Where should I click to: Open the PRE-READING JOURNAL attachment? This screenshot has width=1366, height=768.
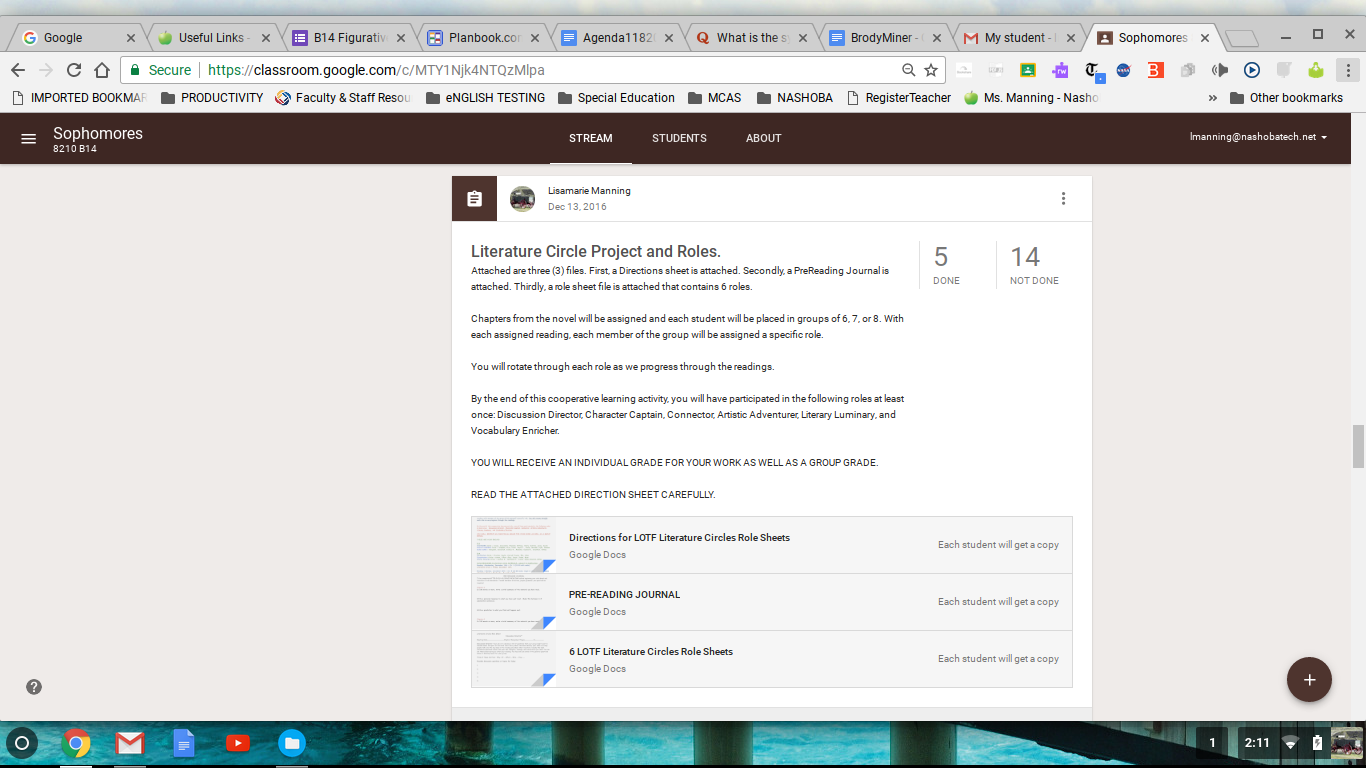click(624, 594)
